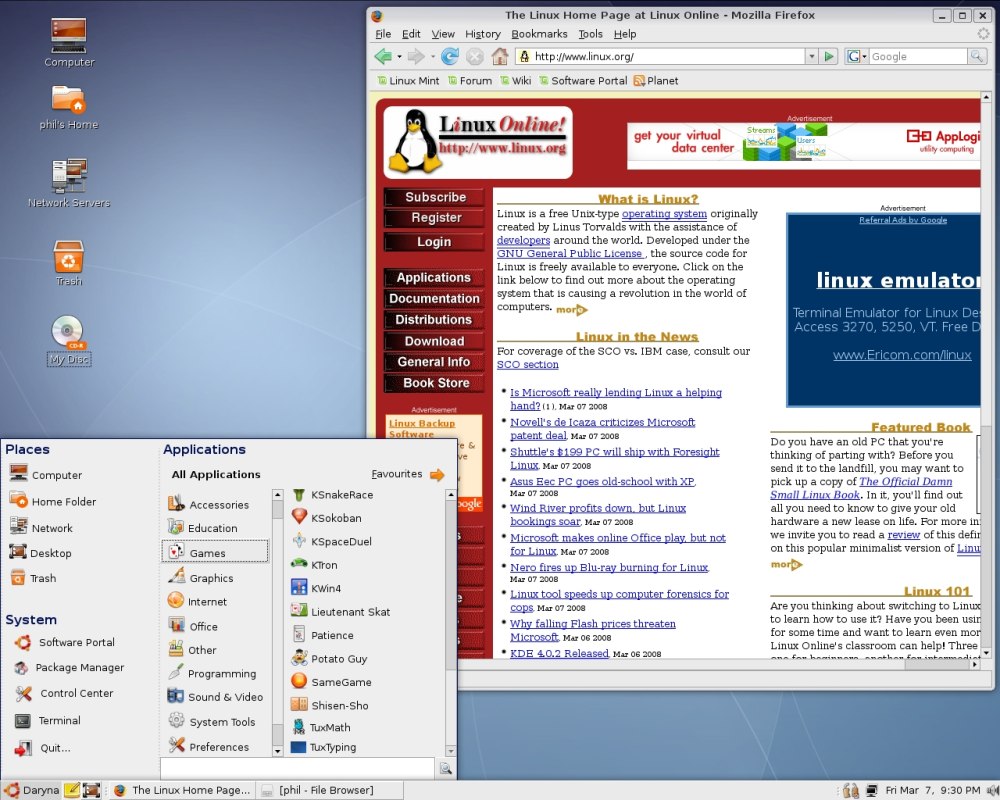This screenshot has width=1000, height=800.
Task: Open the Bookmarks menu in Firefox
Action: (x=539, y=34)
